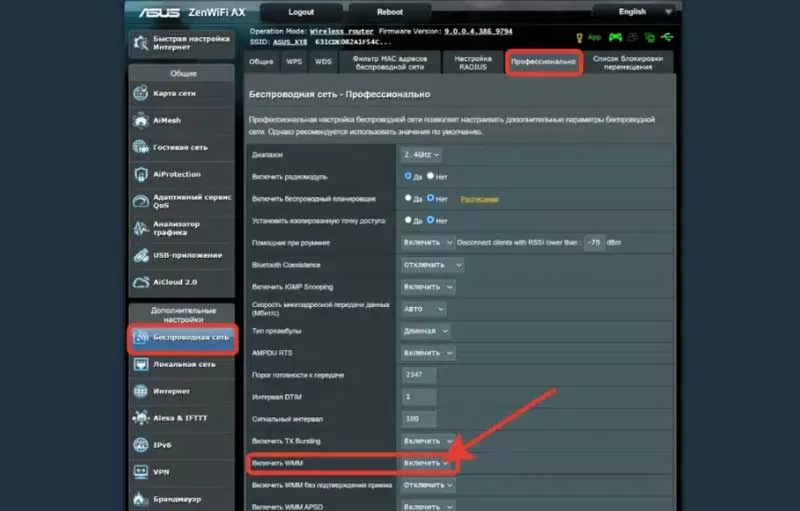Open the Расписание schedule link
The image size is (800, 511).
tap(479, 199)
